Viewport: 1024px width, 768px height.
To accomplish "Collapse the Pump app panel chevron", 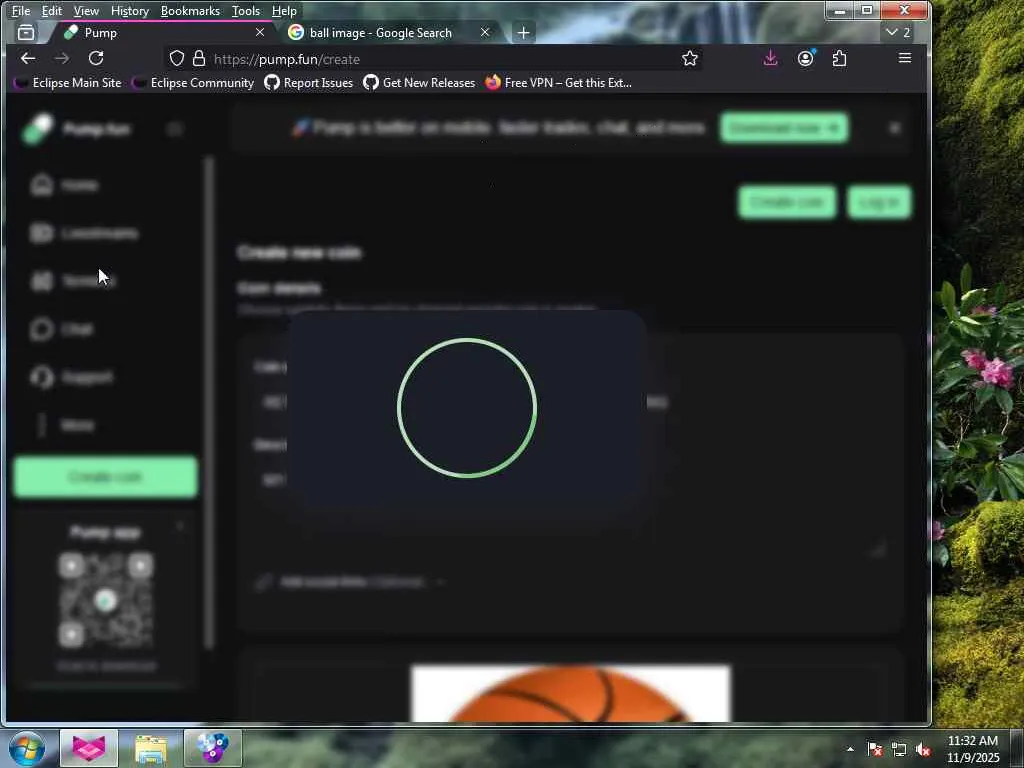I will coord(180,526).
